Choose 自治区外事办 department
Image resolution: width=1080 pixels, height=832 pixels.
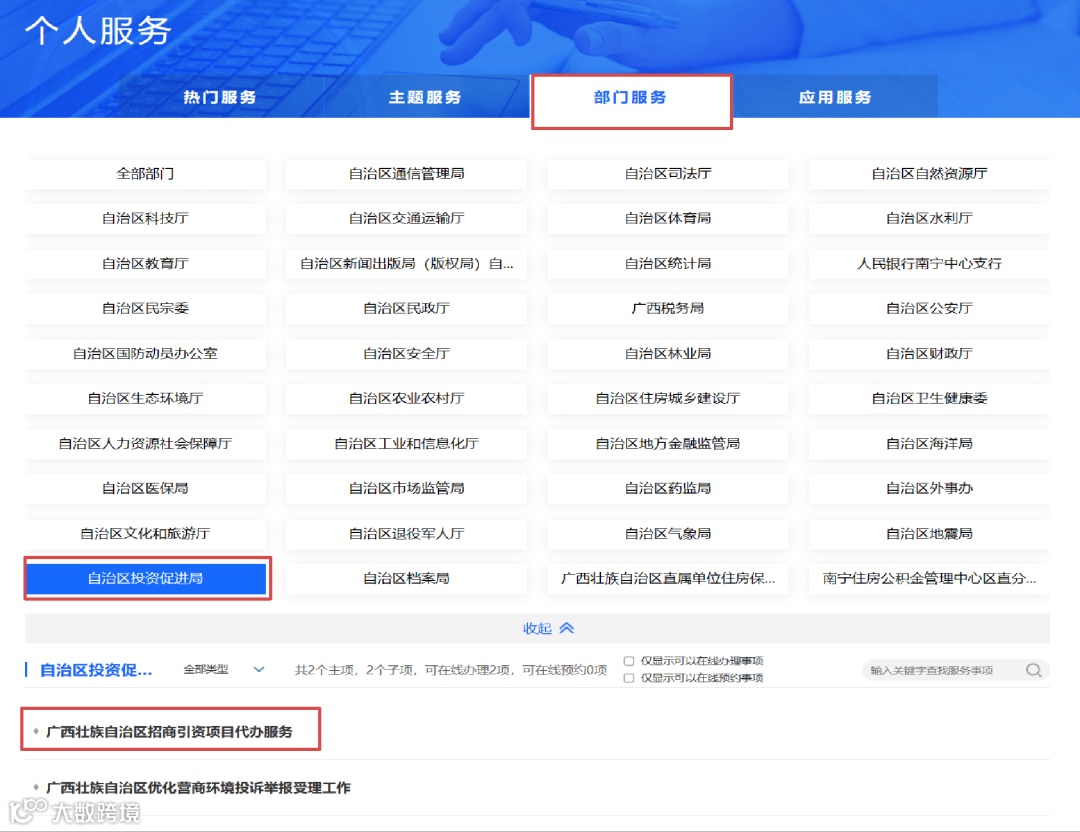[929, 489]
